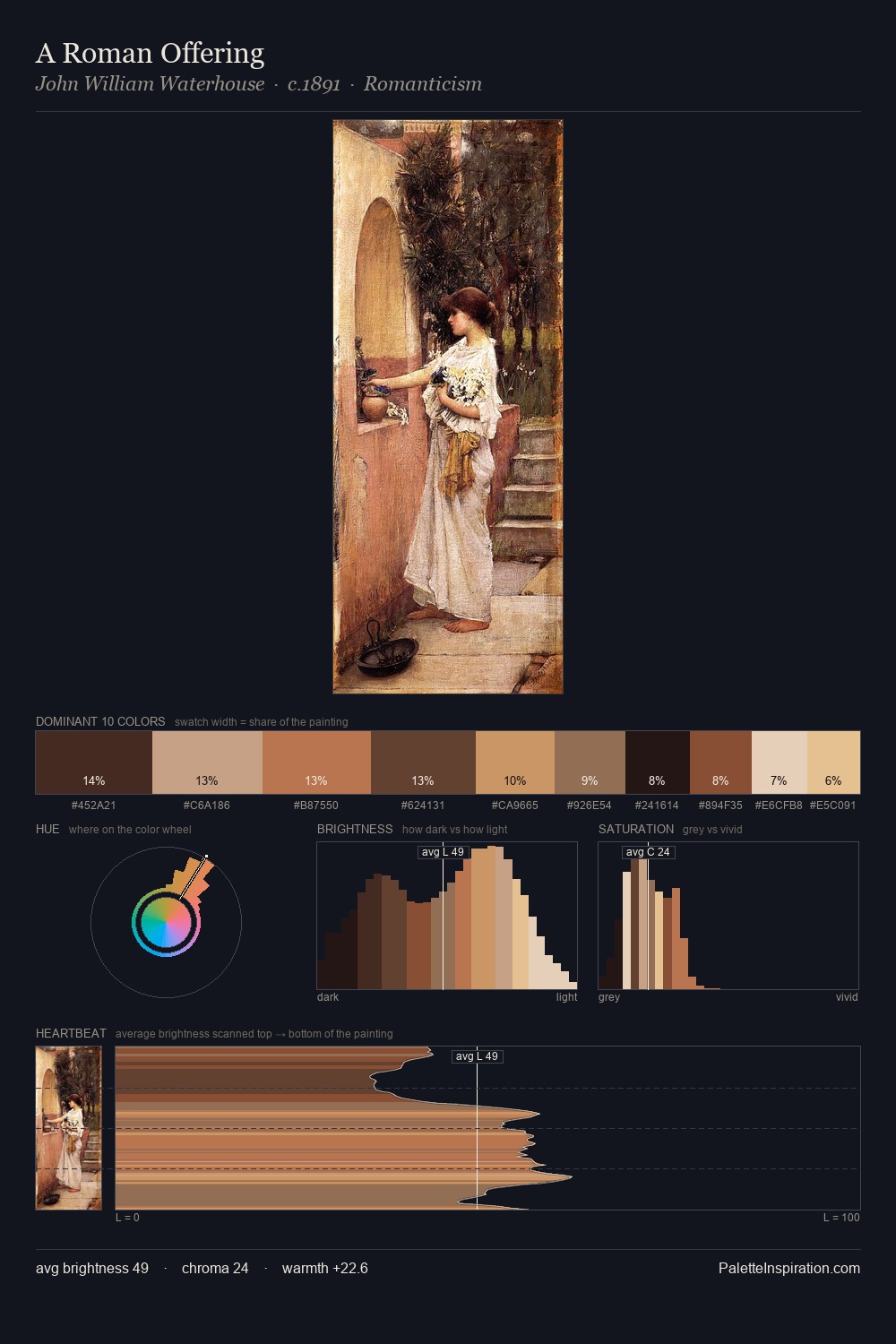Open the PaletteInspiration.com link
Screen dimensions: 896x1344
pyautogui.click(x=789, y=1268)
